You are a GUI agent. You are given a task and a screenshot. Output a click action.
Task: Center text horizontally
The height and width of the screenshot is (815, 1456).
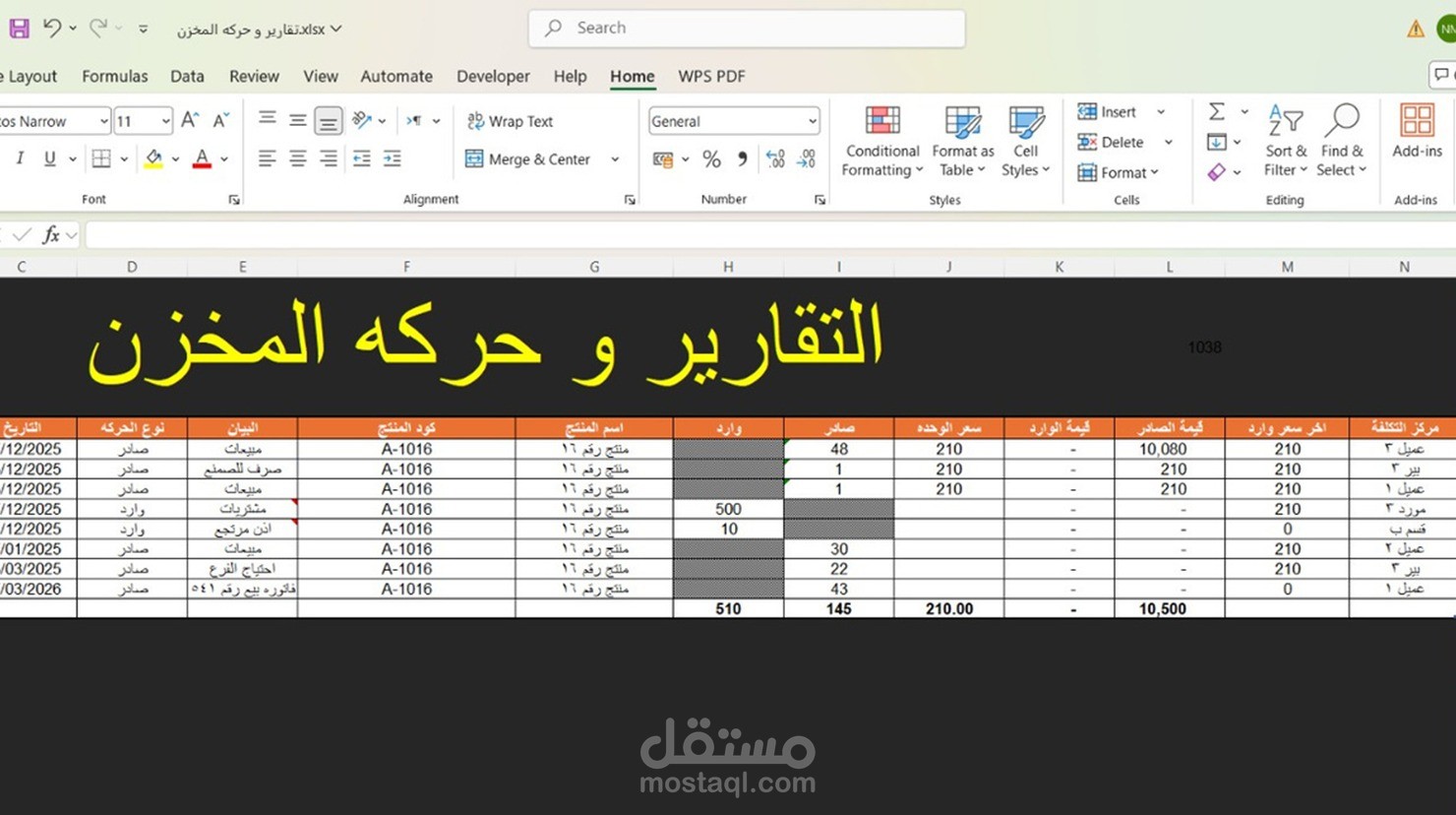297,158
